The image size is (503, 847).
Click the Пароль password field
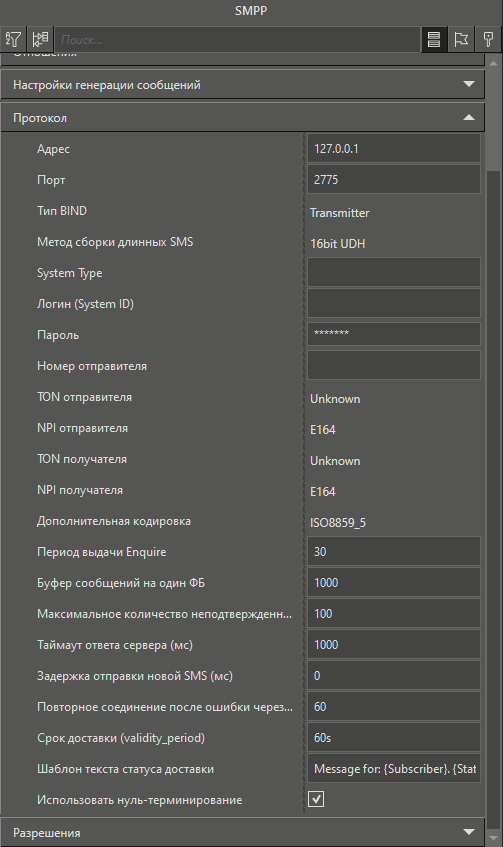(x=394, y=334)
